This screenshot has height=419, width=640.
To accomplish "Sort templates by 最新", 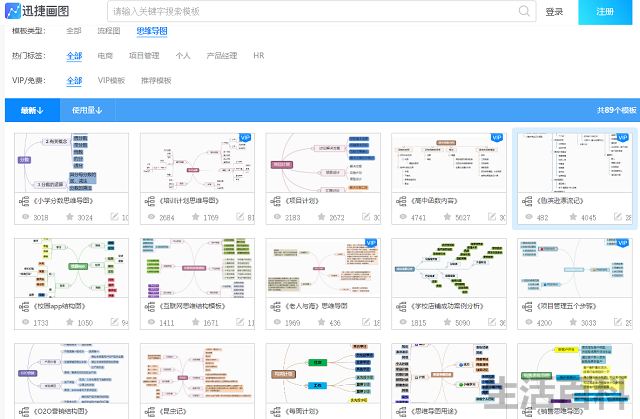I will [32, 110].
